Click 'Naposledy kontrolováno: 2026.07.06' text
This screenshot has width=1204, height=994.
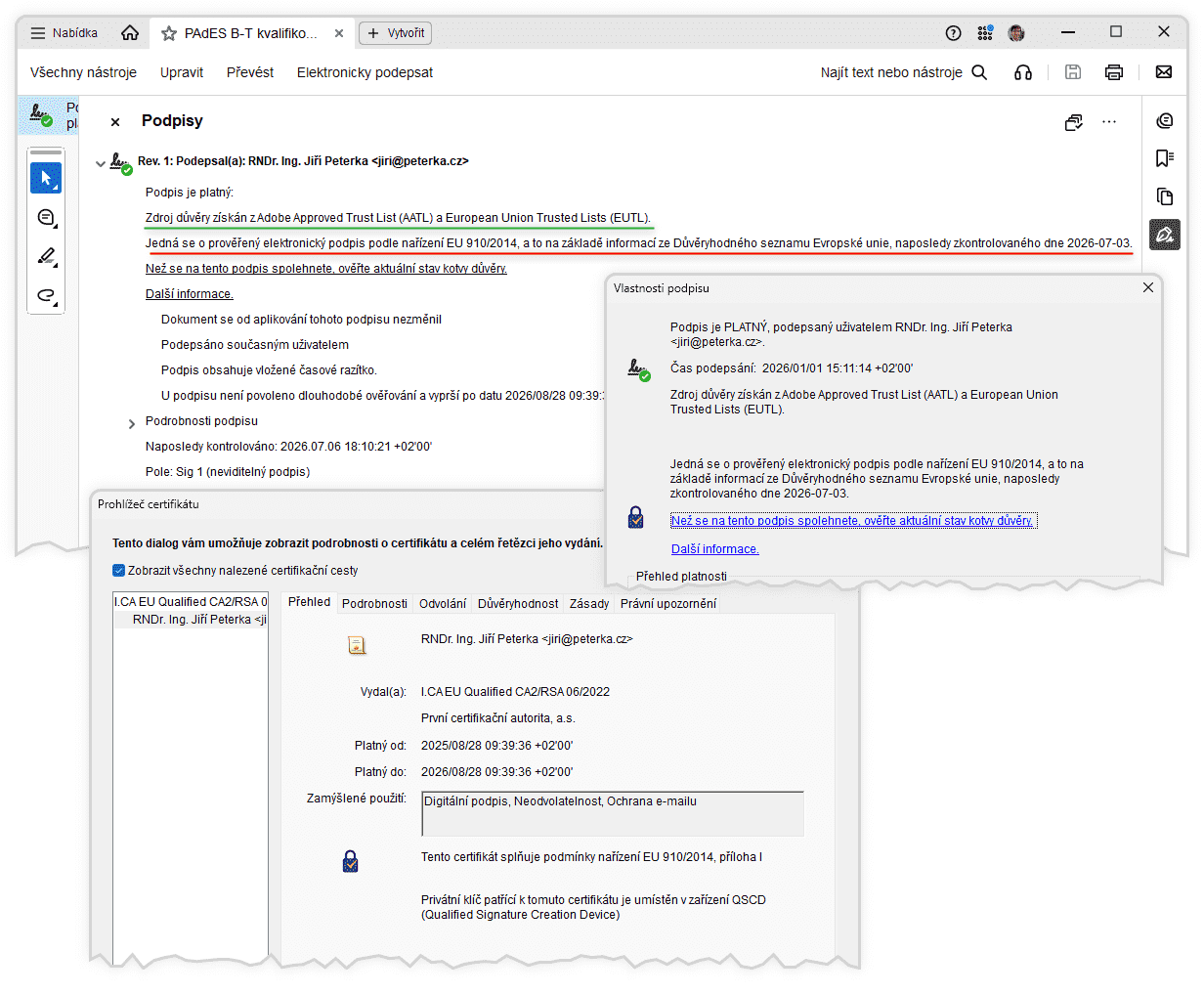point(288,447)
